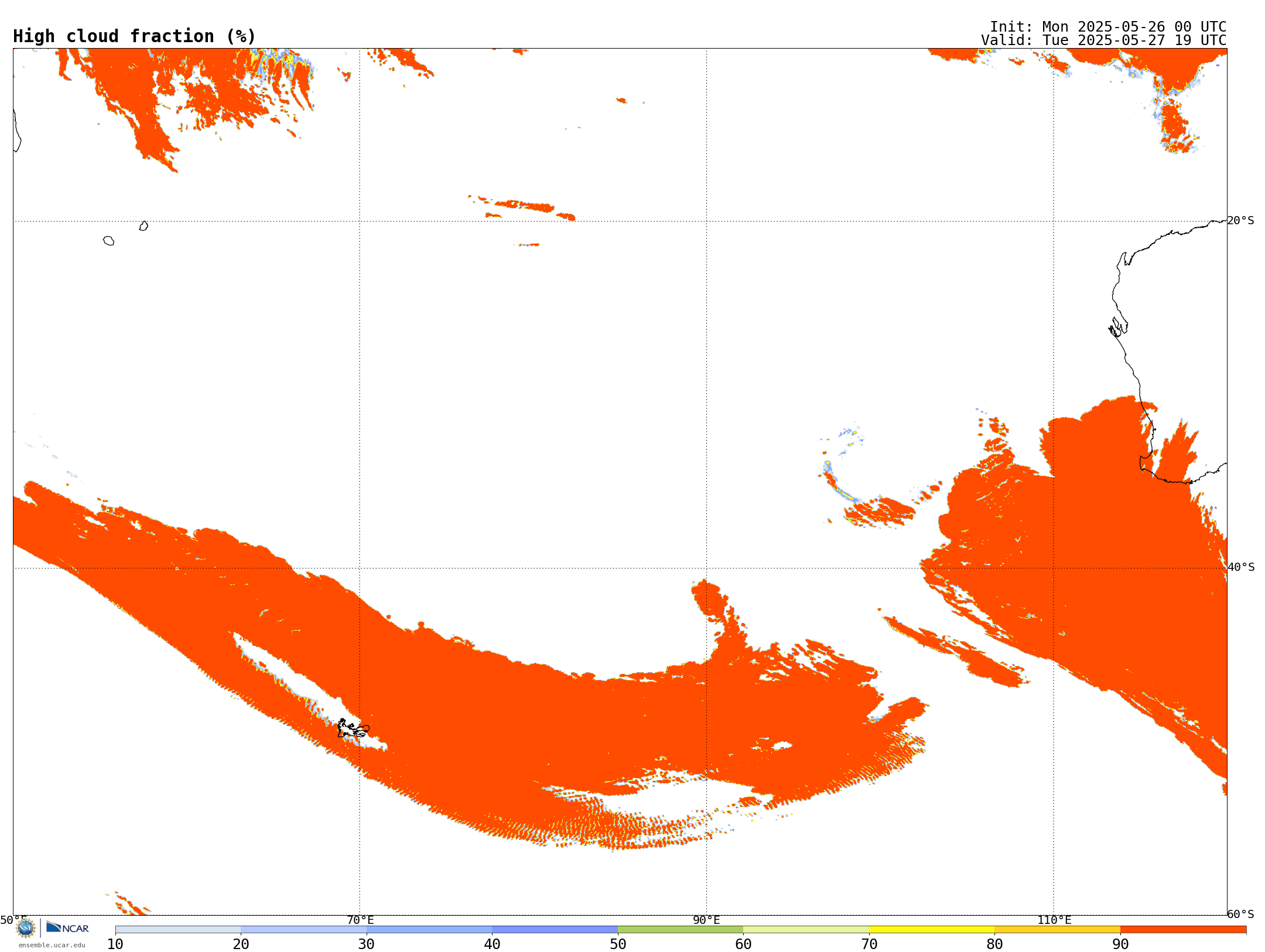Viewport: 1265px width, 952px height.
Task: Click the Kerguelen Islands outline near 70°E
Action: click(353, 729)
